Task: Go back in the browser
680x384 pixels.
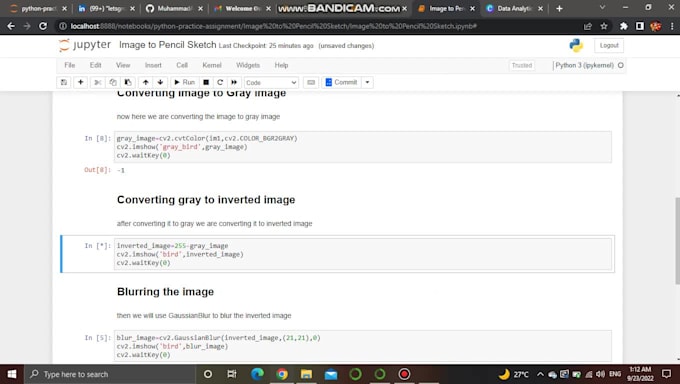Action: (11, 26)
